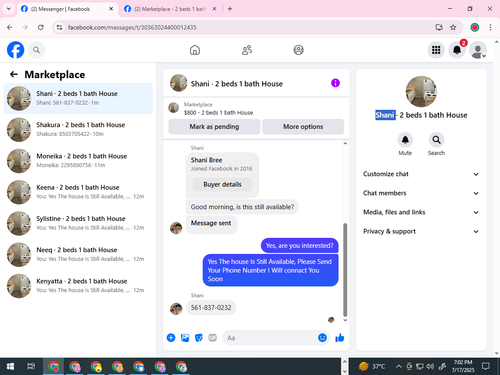
Task: Open the Windows notification center icon
Action: [x=486, y=367]
